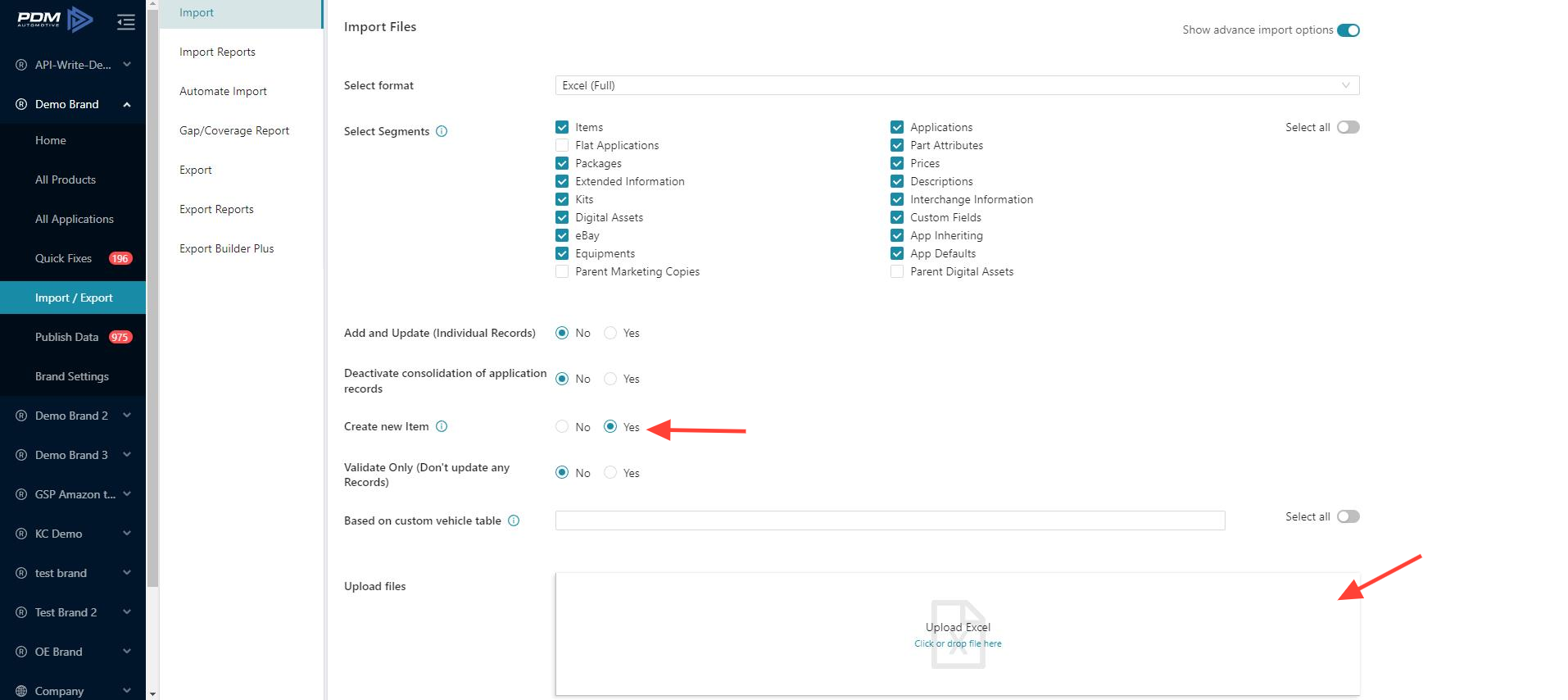Click the registered icon next to Demo Brand
This screenshot has width=1568, height=700.
[21, 104]
